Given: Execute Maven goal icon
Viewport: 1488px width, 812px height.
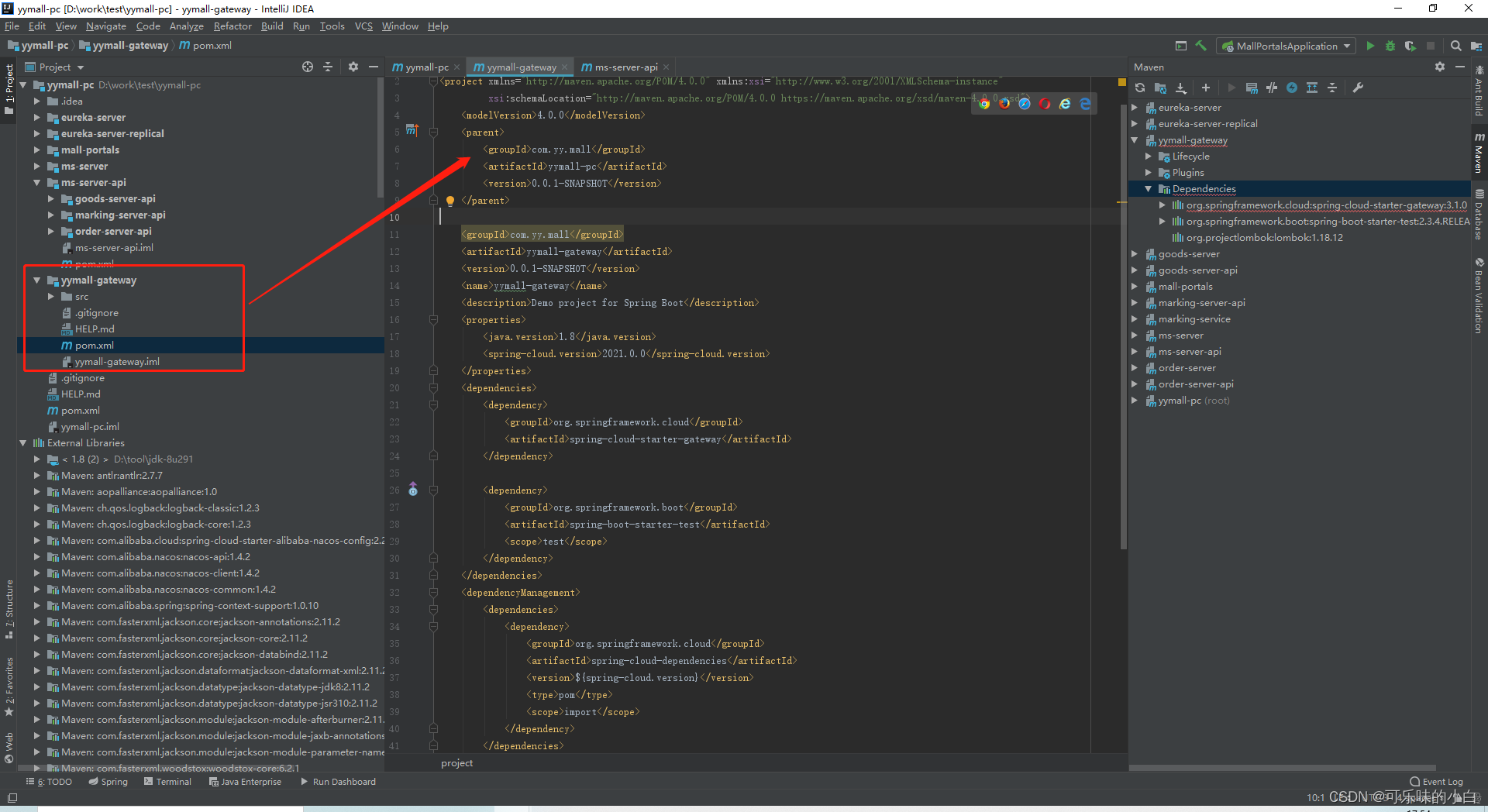Looking at the screenshot, I should point(1252,88).
